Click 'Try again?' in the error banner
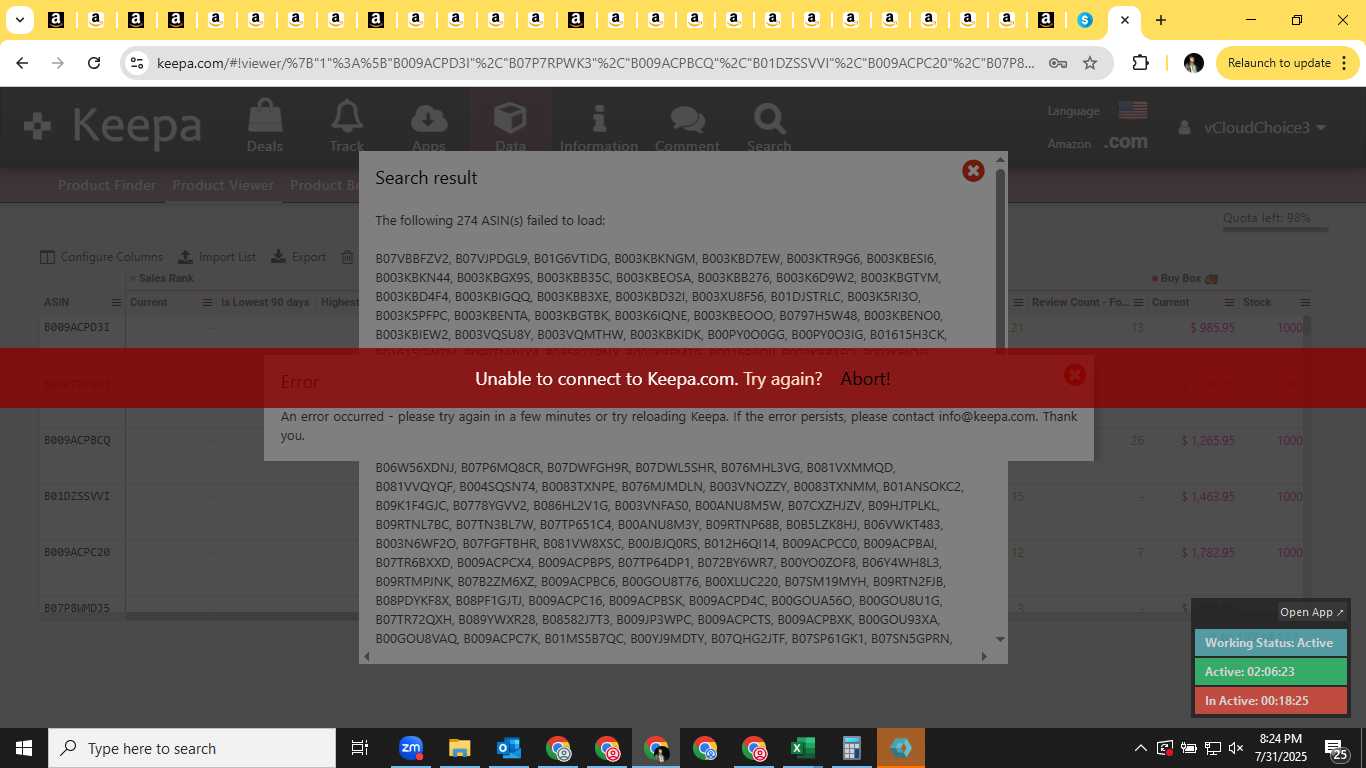 pos(784,378)
